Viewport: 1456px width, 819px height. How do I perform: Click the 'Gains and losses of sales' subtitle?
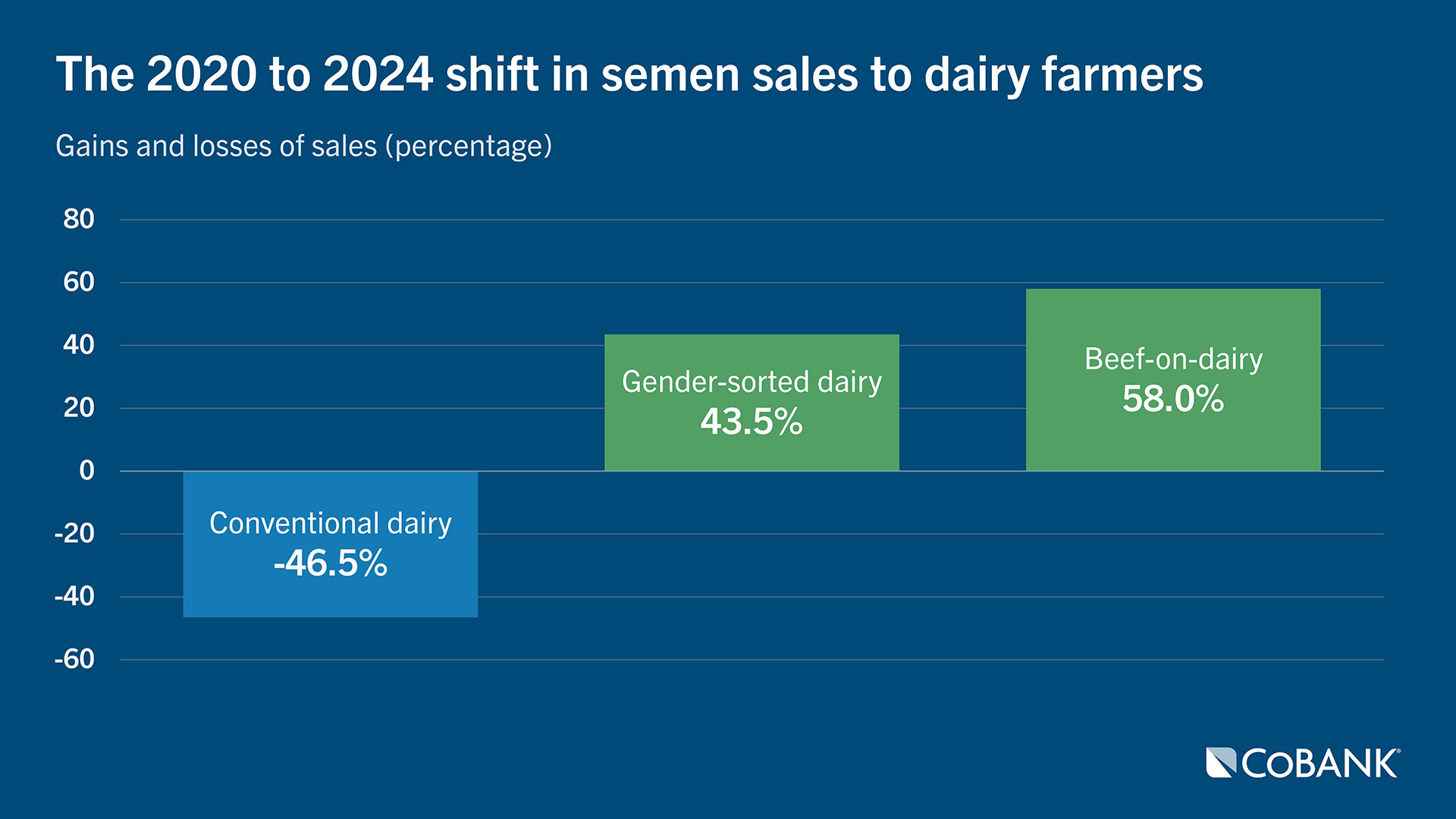(303, 146)
